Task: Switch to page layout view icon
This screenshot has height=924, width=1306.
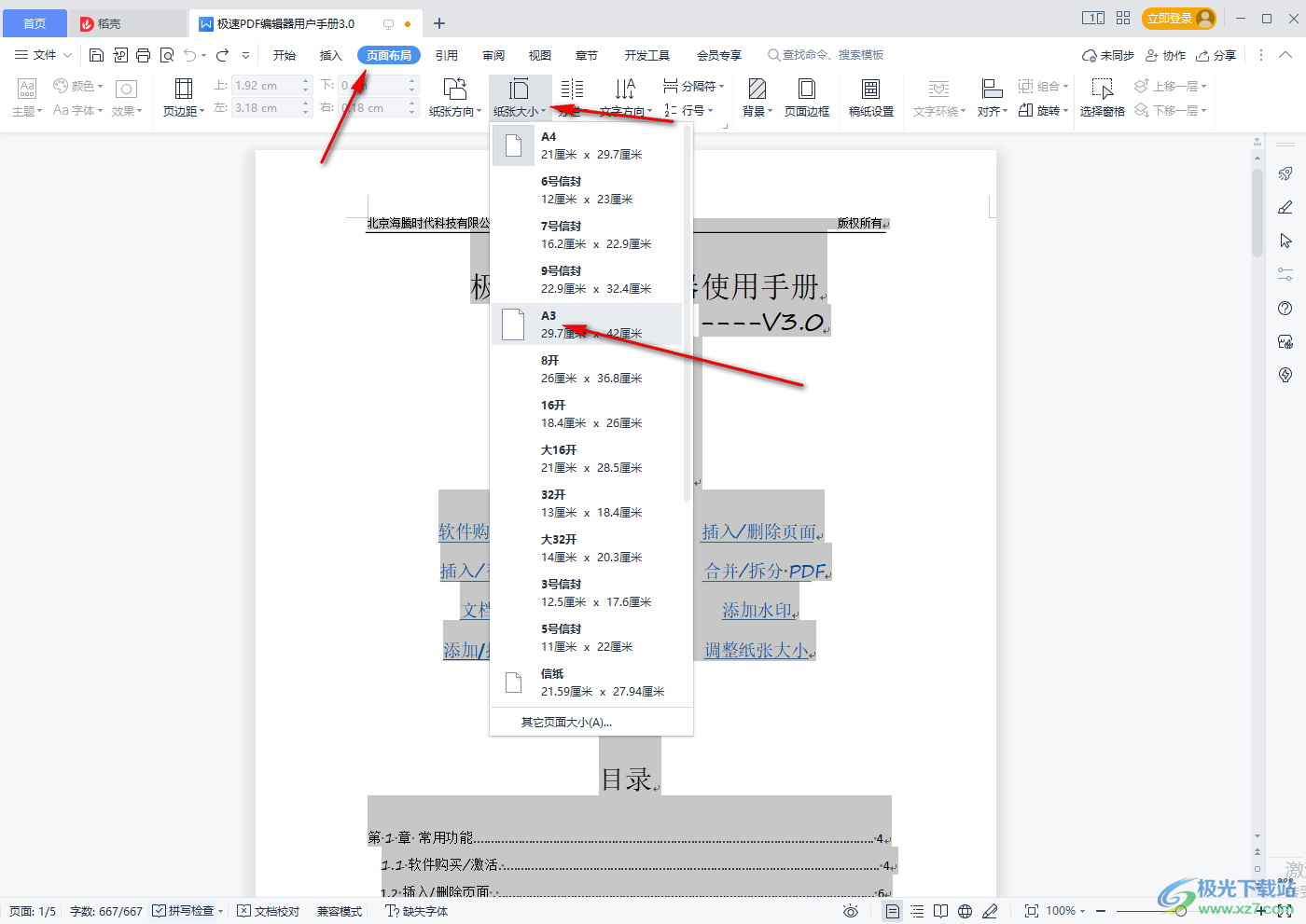Action: pos(893,911)
